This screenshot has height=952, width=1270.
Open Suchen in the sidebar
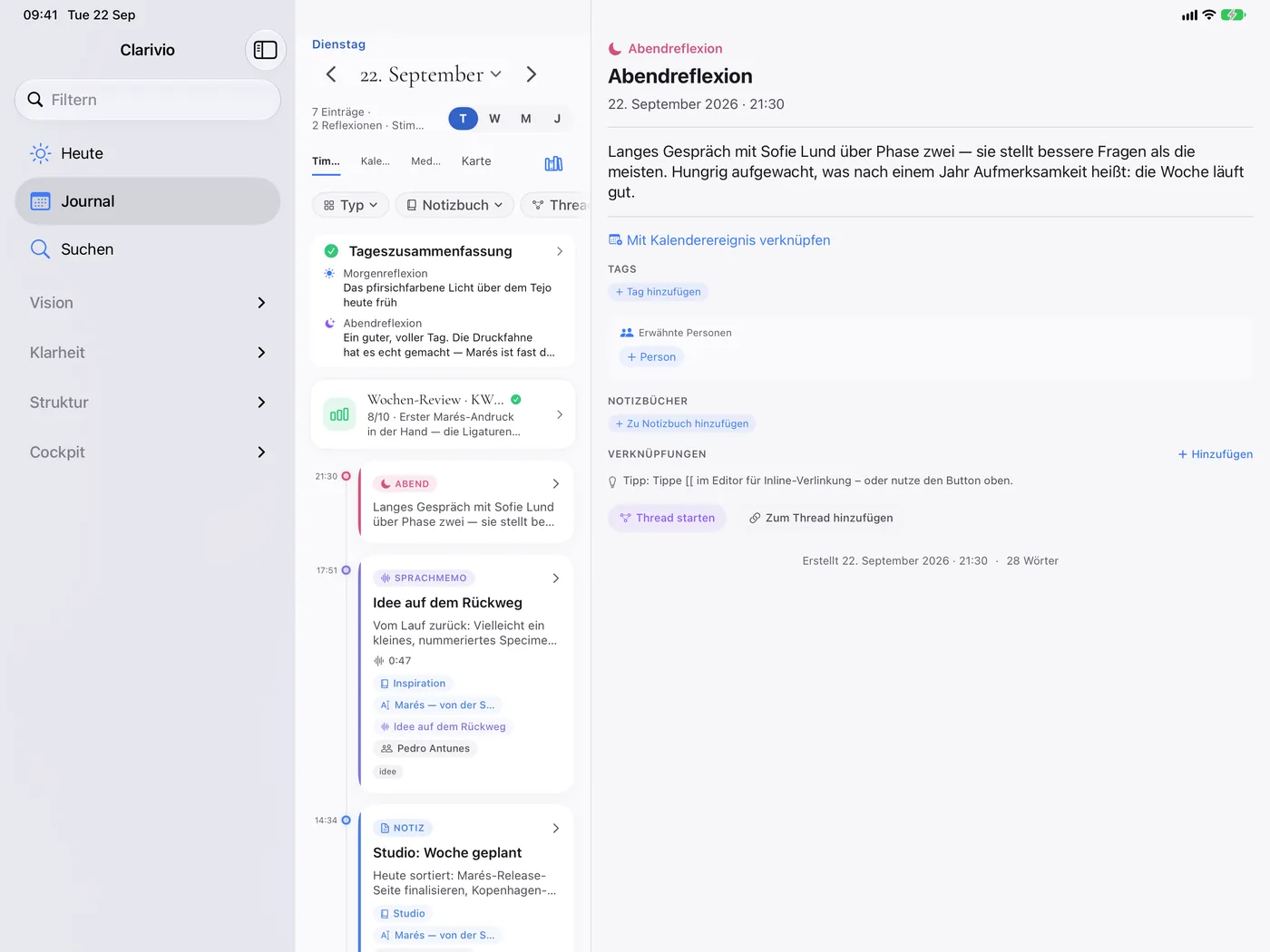point(148,249)
